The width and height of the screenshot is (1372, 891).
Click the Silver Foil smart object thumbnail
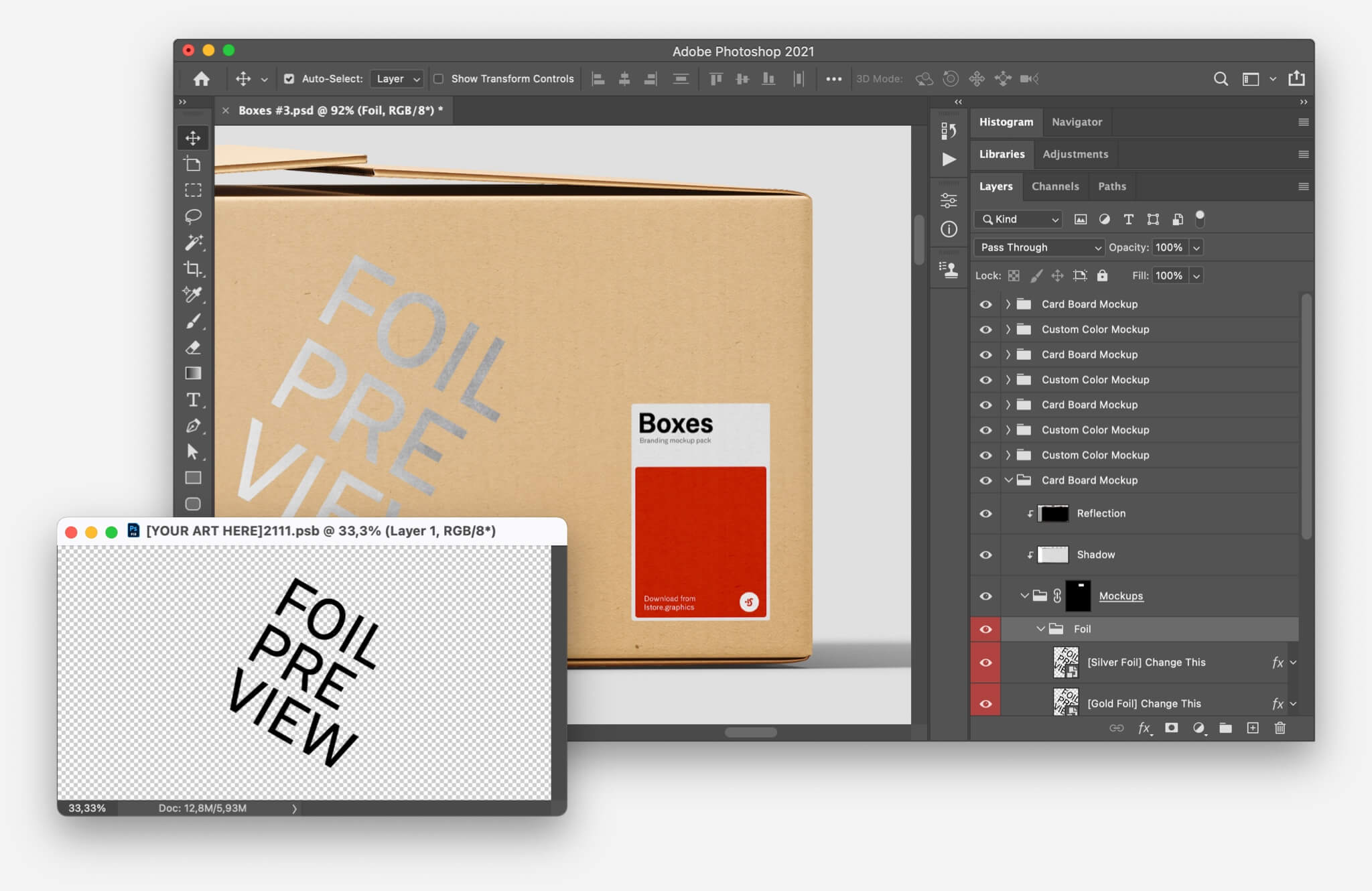tap(1065, 662)
